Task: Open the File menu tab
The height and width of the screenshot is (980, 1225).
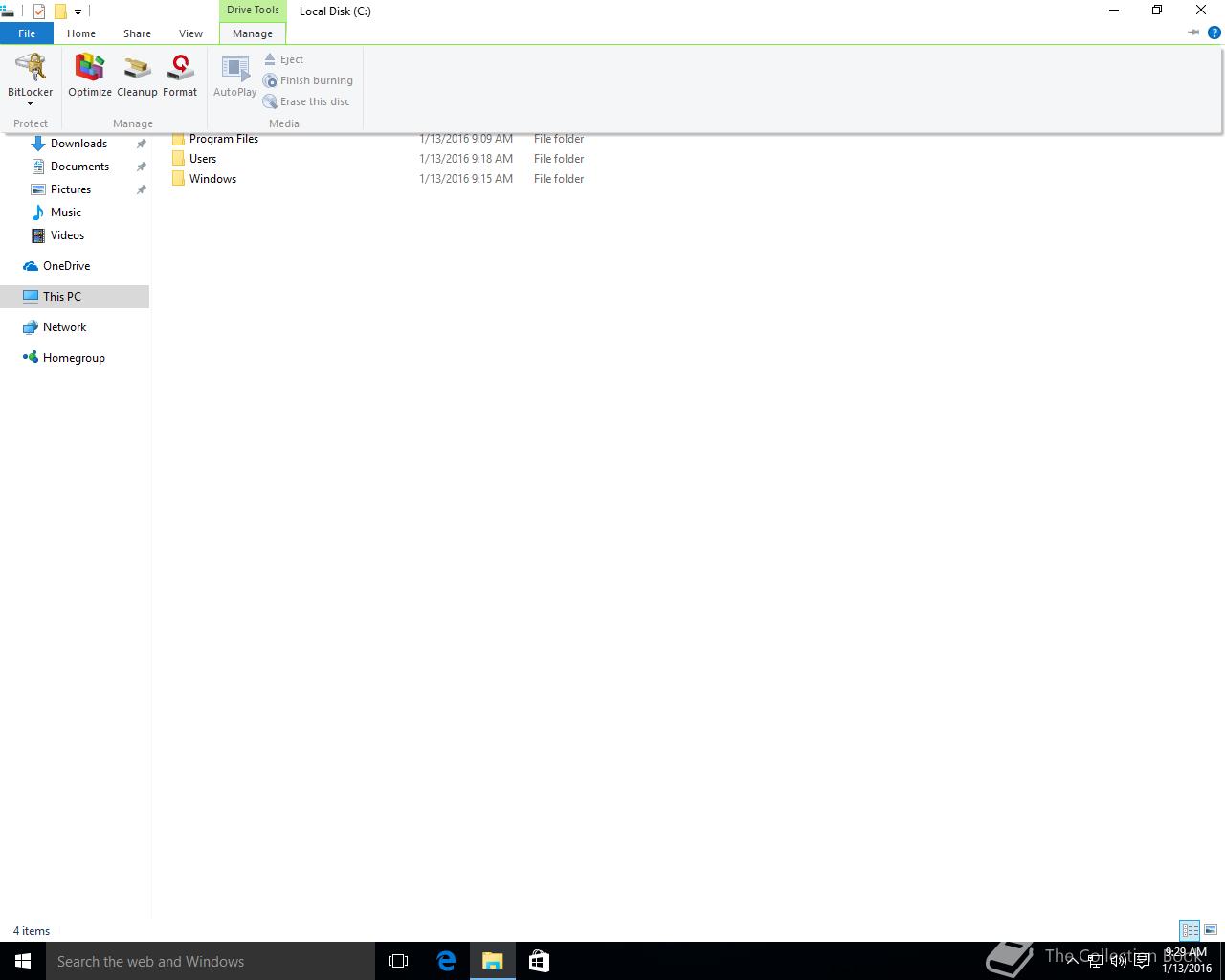Action: 27,33
